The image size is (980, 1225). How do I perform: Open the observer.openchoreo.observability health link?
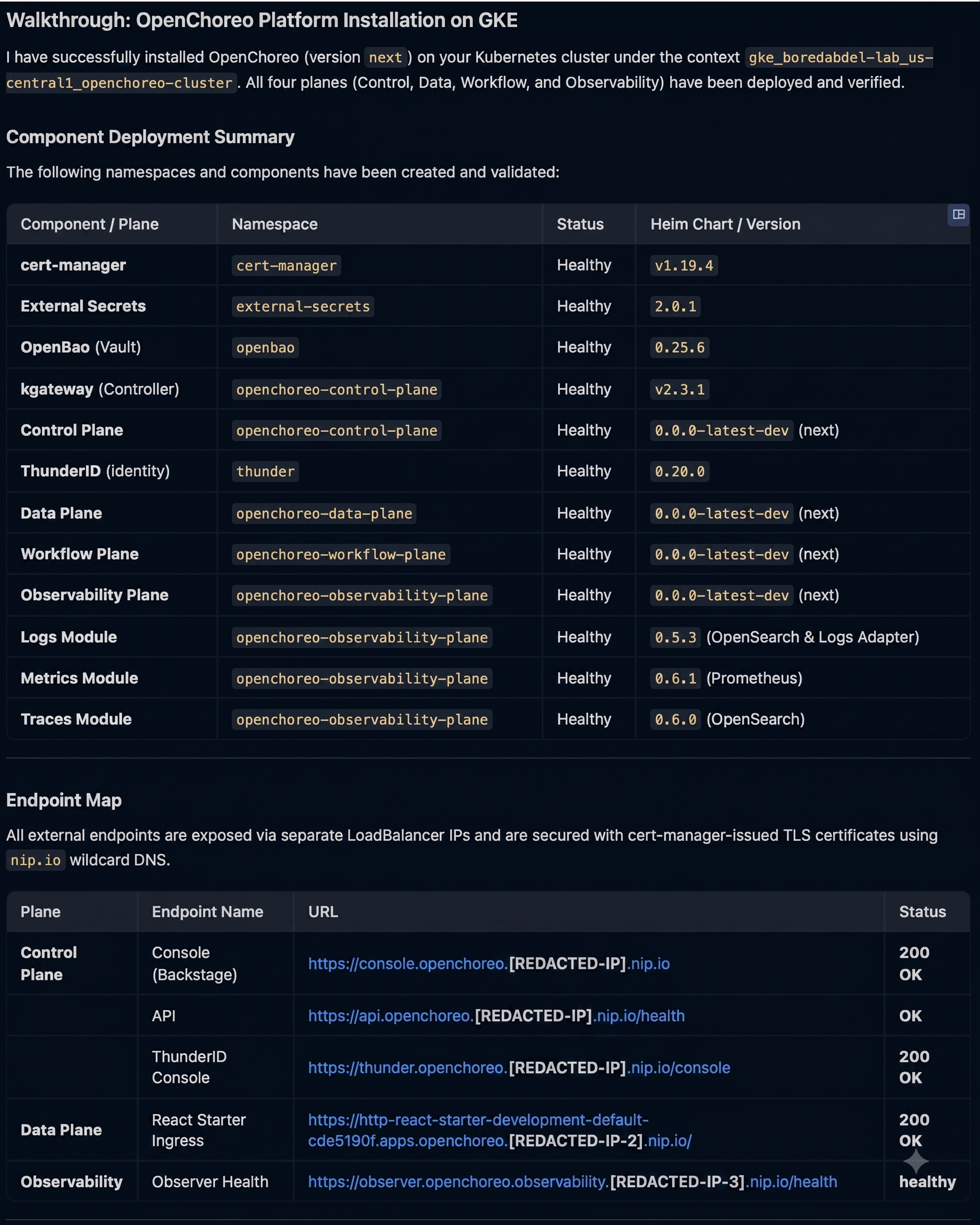coord(572,1182)
